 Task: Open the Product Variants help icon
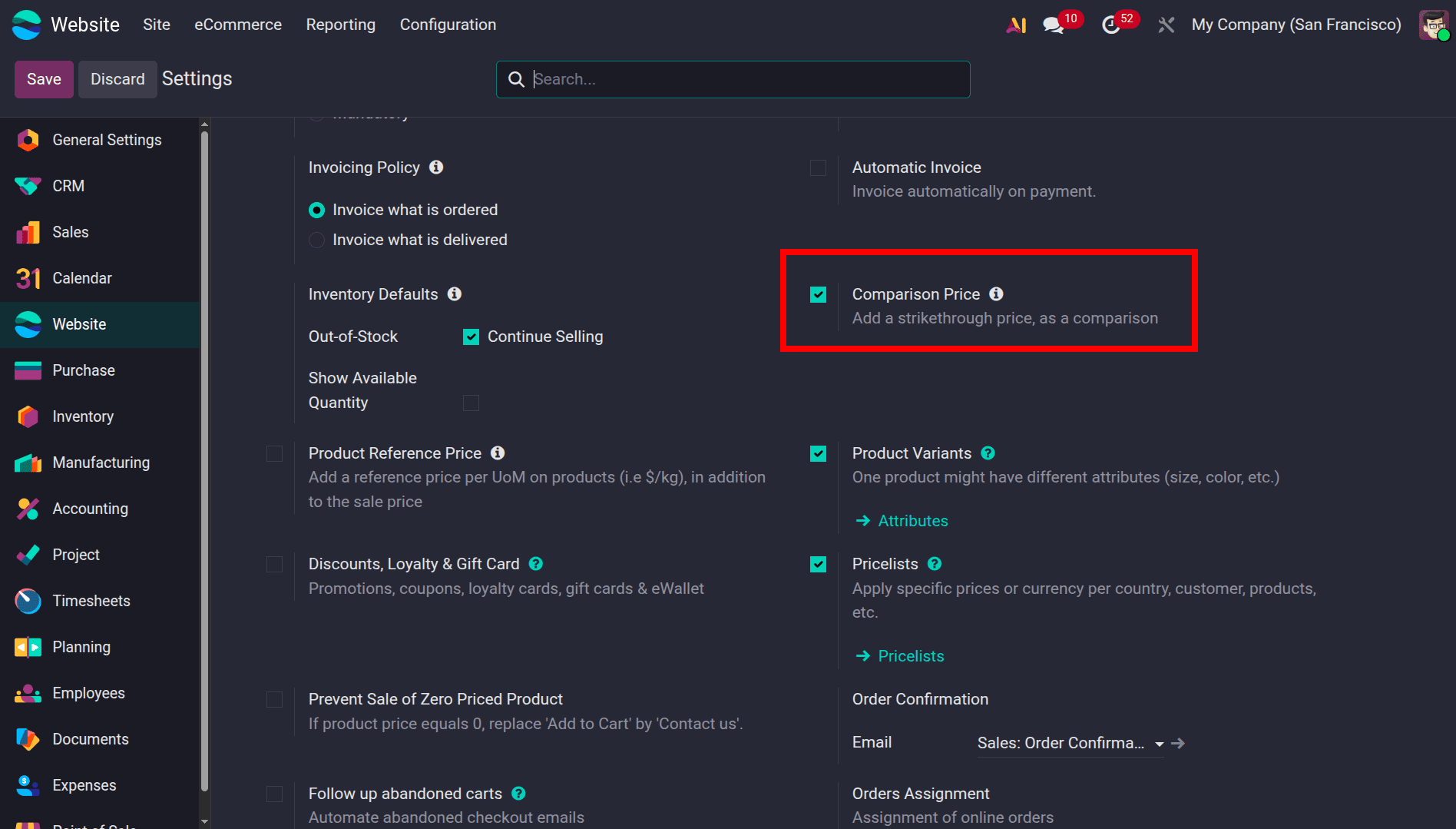click(988, 453)
